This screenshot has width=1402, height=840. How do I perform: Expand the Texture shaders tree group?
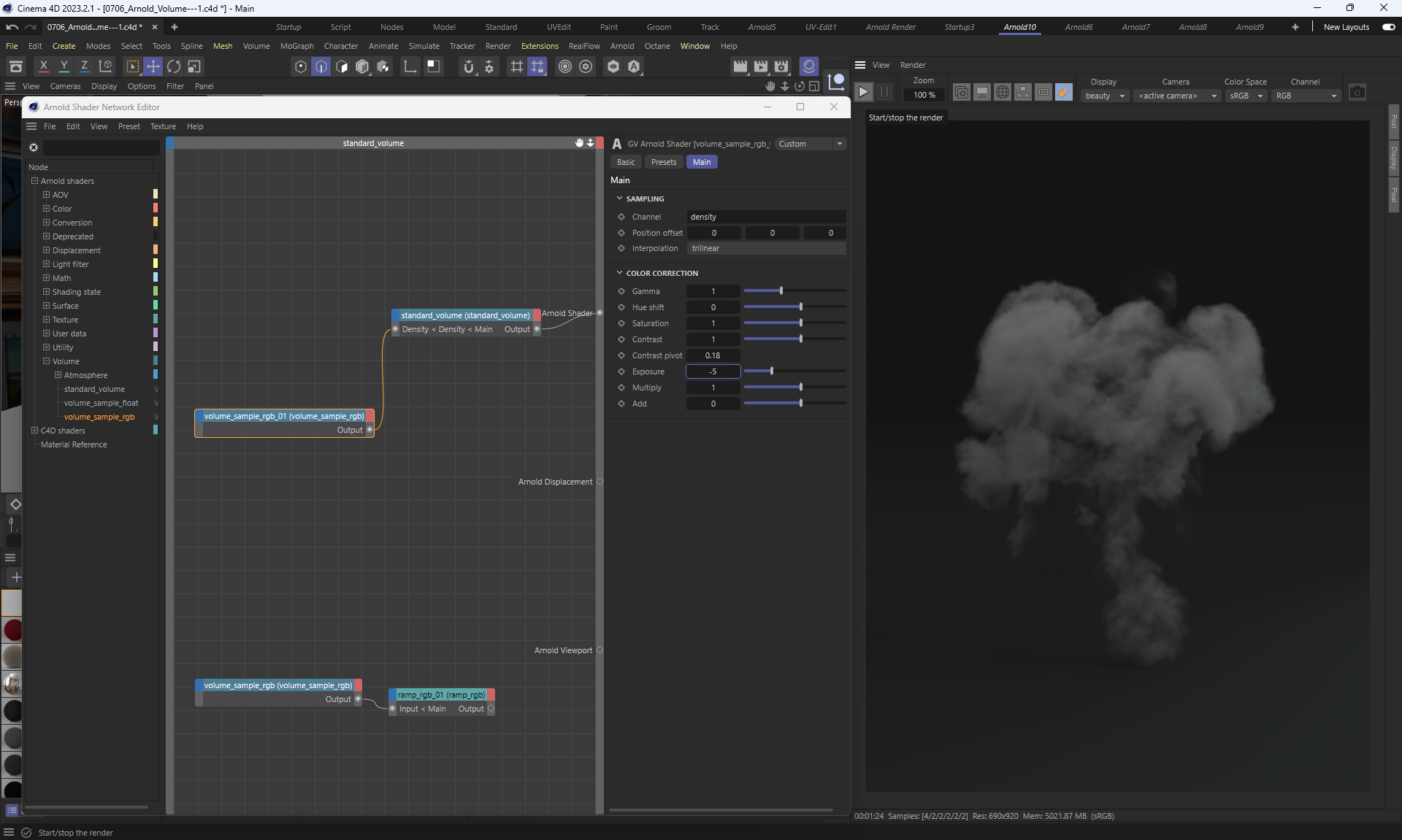point(47,320)
